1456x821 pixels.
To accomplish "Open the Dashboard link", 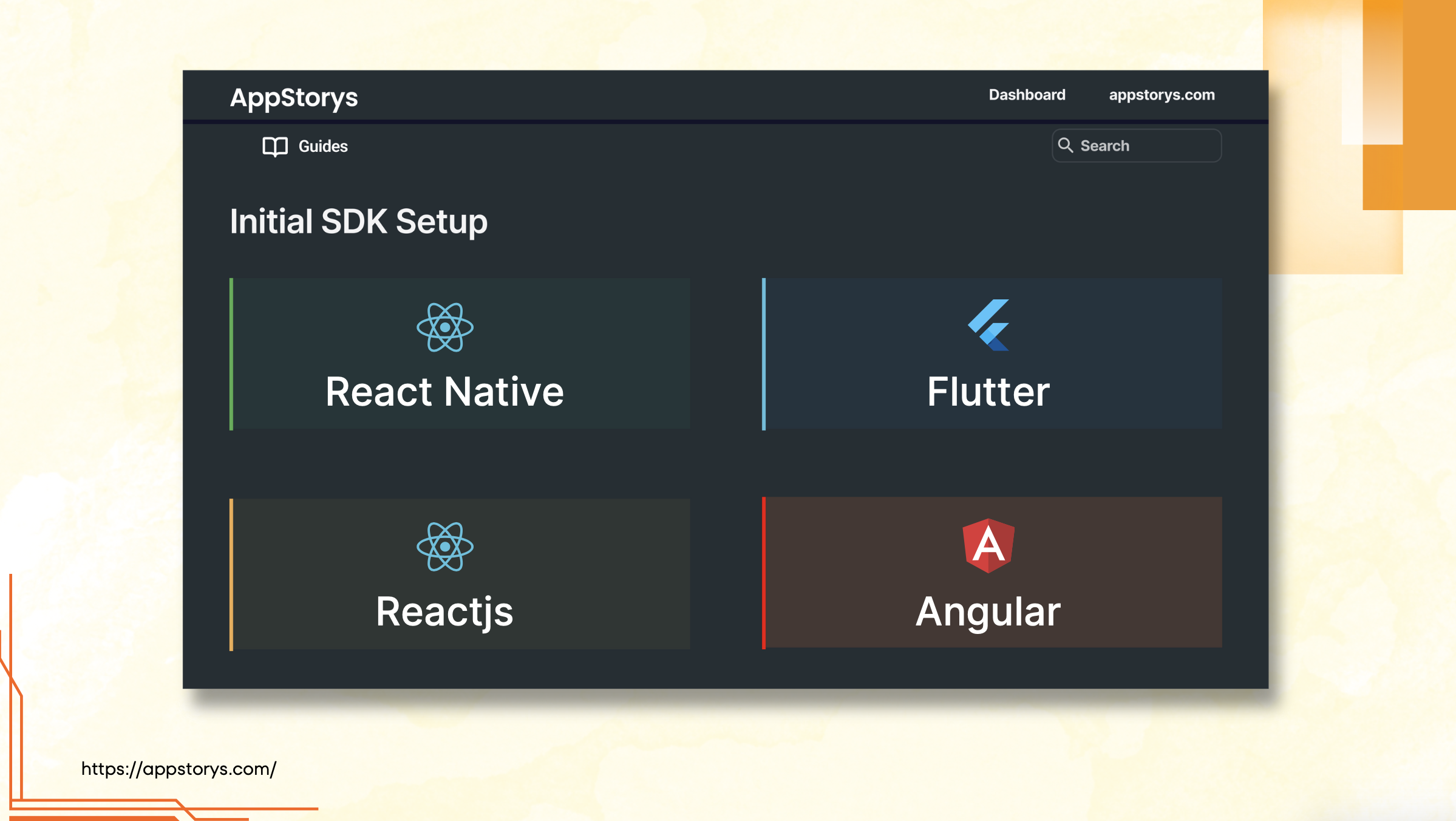I will click(x=1027, y=95).
